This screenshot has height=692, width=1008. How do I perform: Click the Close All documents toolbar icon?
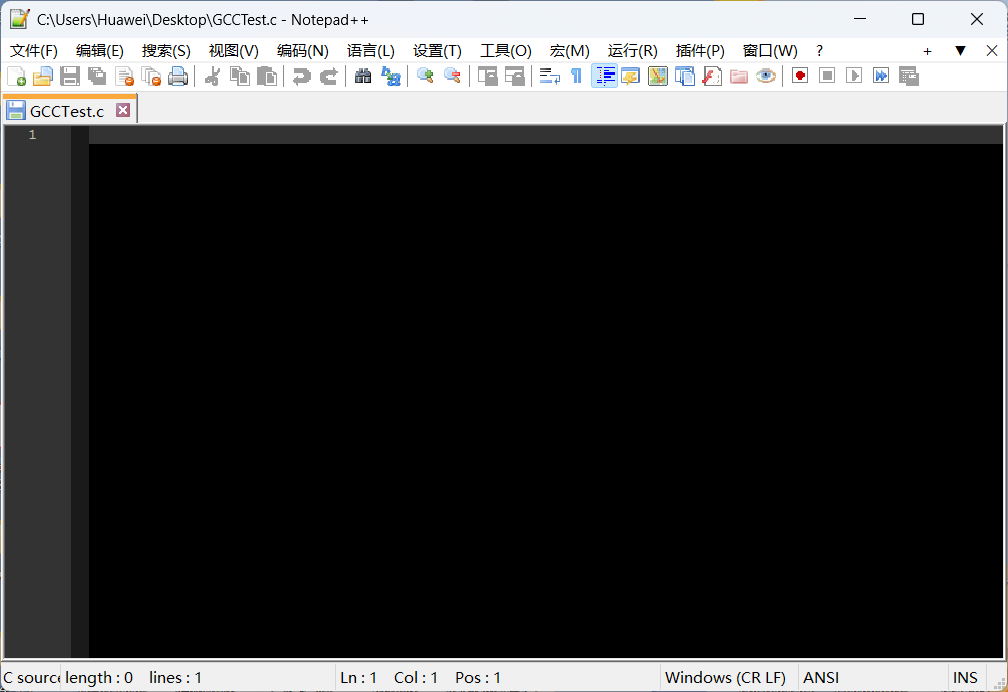pos(151,76)
